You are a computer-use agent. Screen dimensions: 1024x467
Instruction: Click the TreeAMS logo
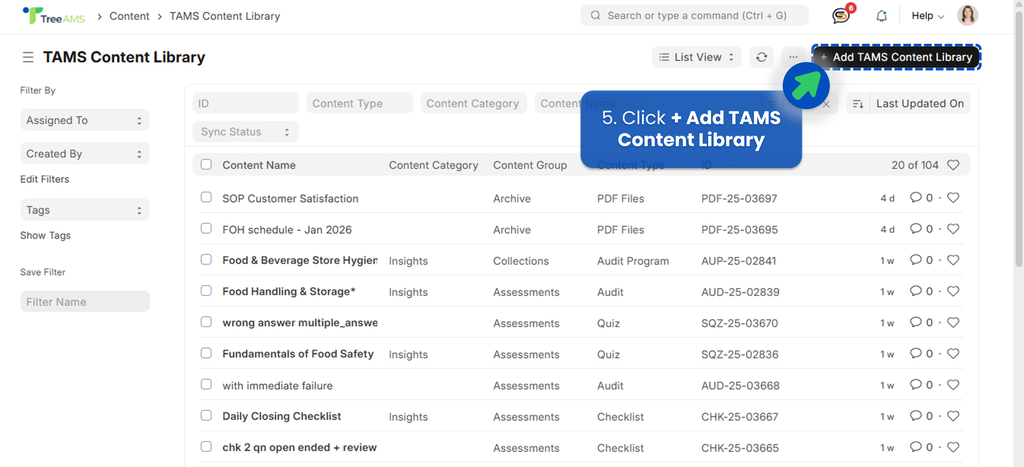pos(52,16)
